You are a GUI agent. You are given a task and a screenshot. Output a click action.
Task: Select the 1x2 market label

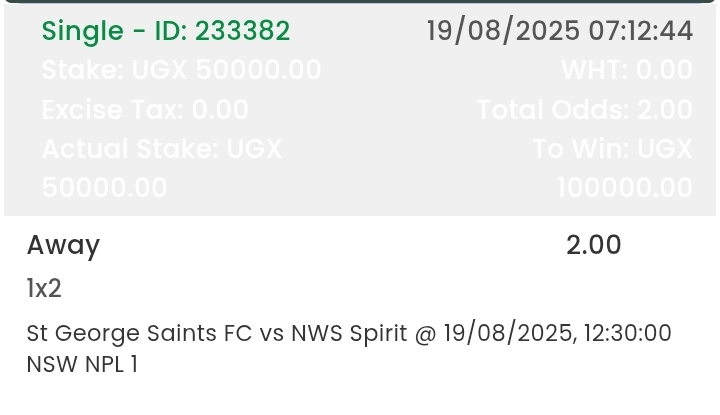pyautogui.click(x=44, y=289)
